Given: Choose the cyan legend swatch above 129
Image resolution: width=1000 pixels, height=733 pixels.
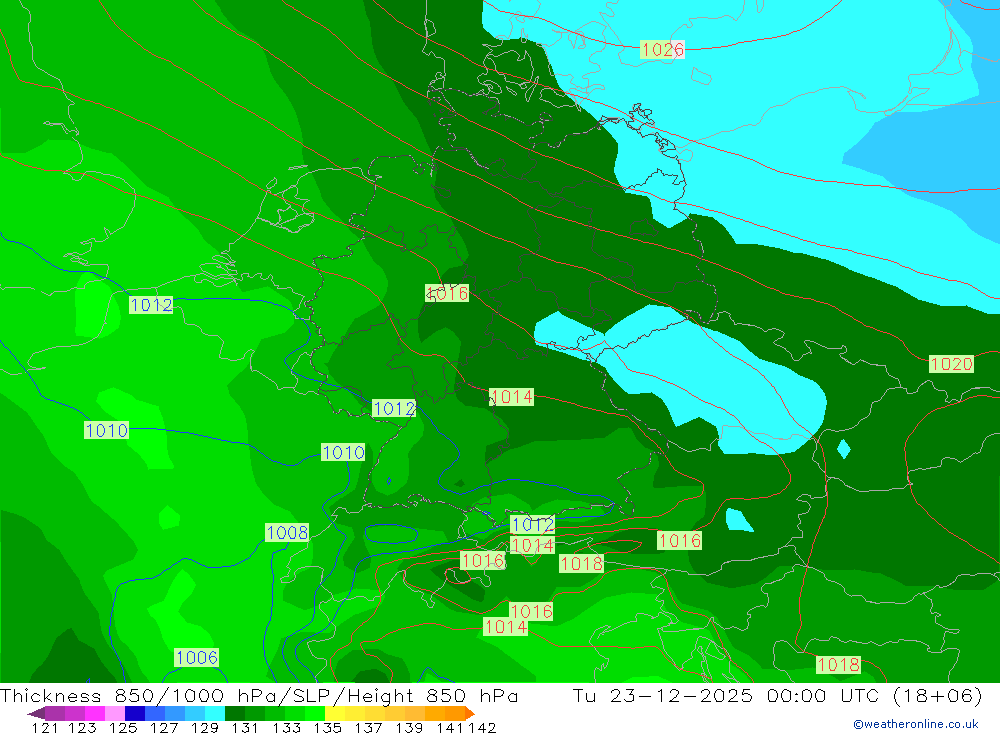Looking at the screenshot, I should pos(215,713).
